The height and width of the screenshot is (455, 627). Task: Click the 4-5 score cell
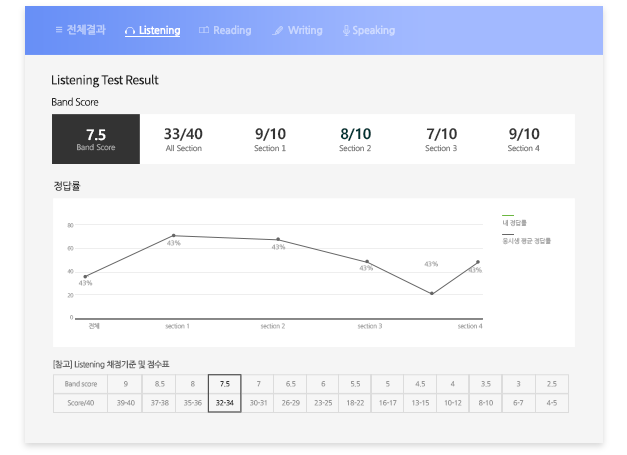tap(552, 403)
